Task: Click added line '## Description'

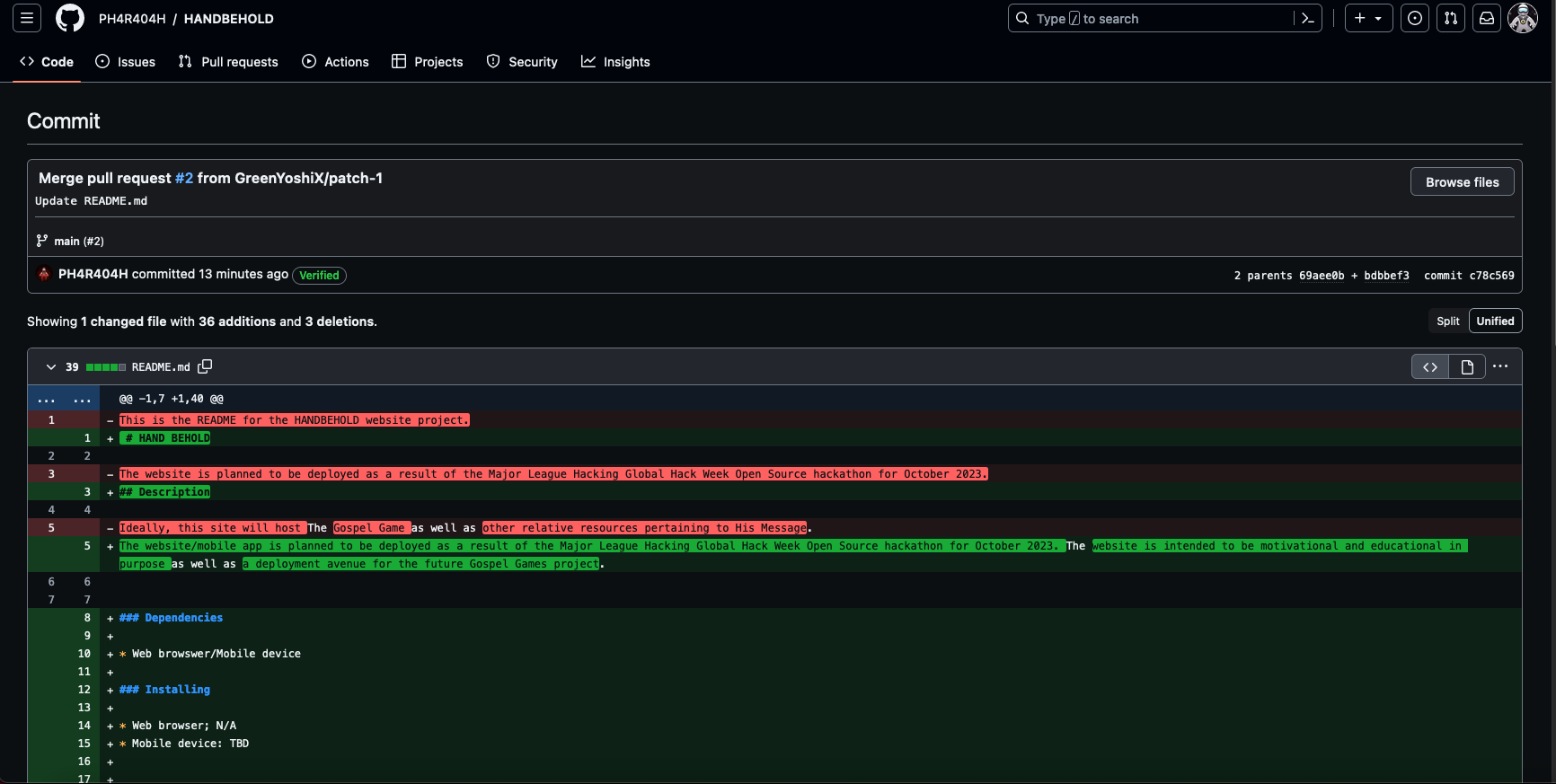Action: [x=164, y=492]
